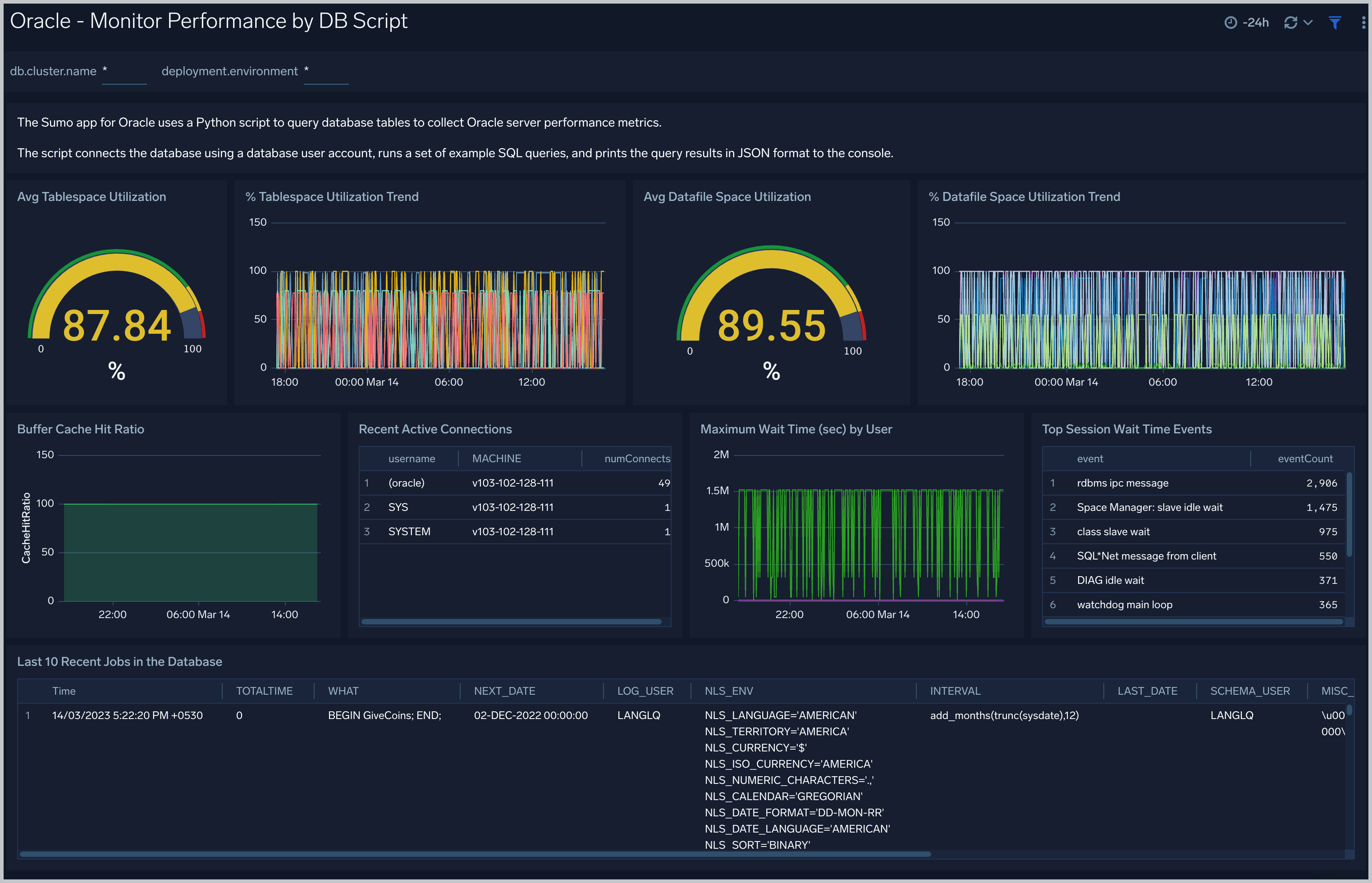Click the Recent Active Connections panel title
Viewport: 1372px width, 883px height.
435,429
